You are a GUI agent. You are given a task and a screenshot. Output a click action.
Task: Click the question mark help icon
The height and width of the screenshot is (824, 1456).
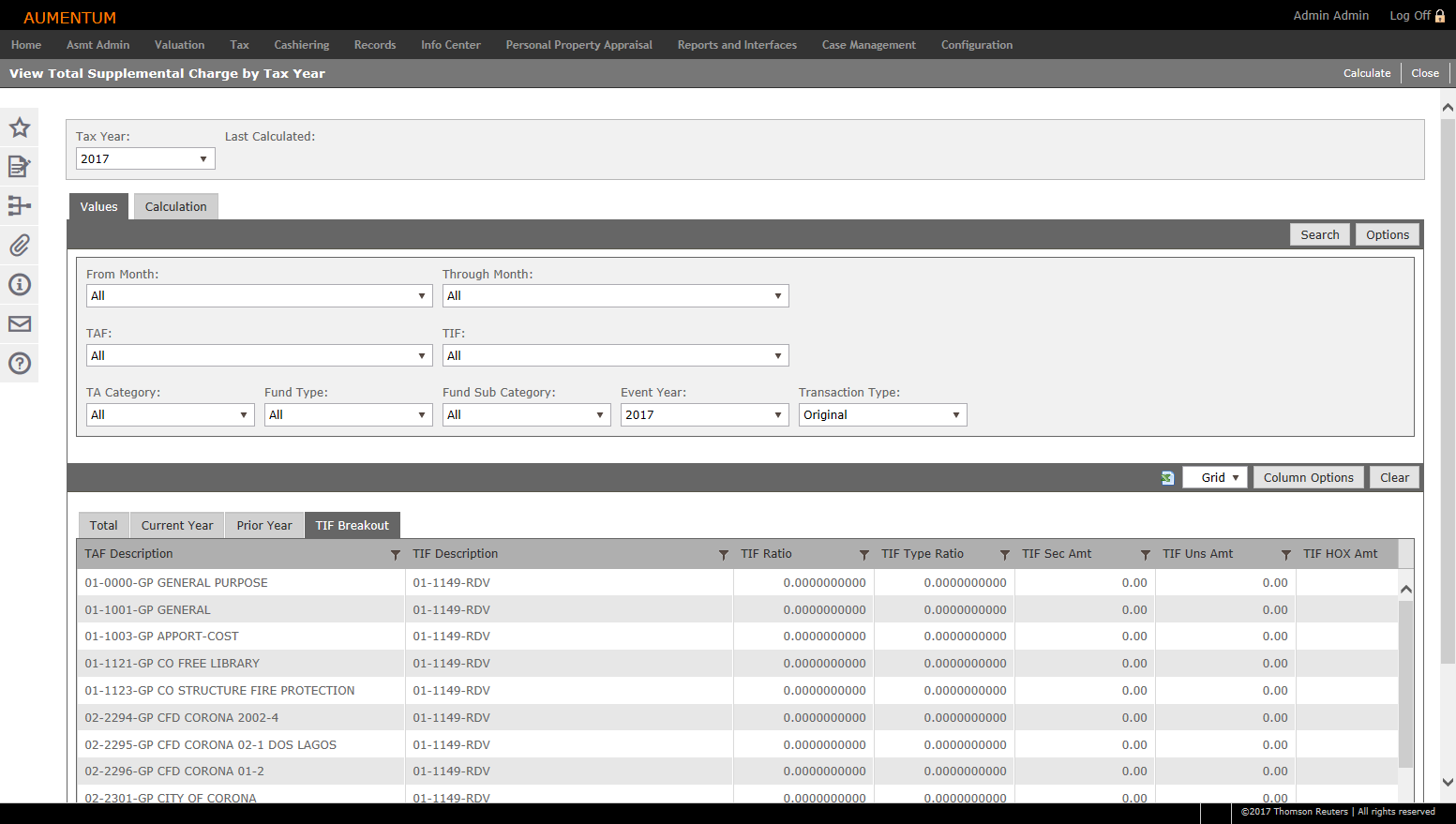pyautogui.click(x=20, y=364)
